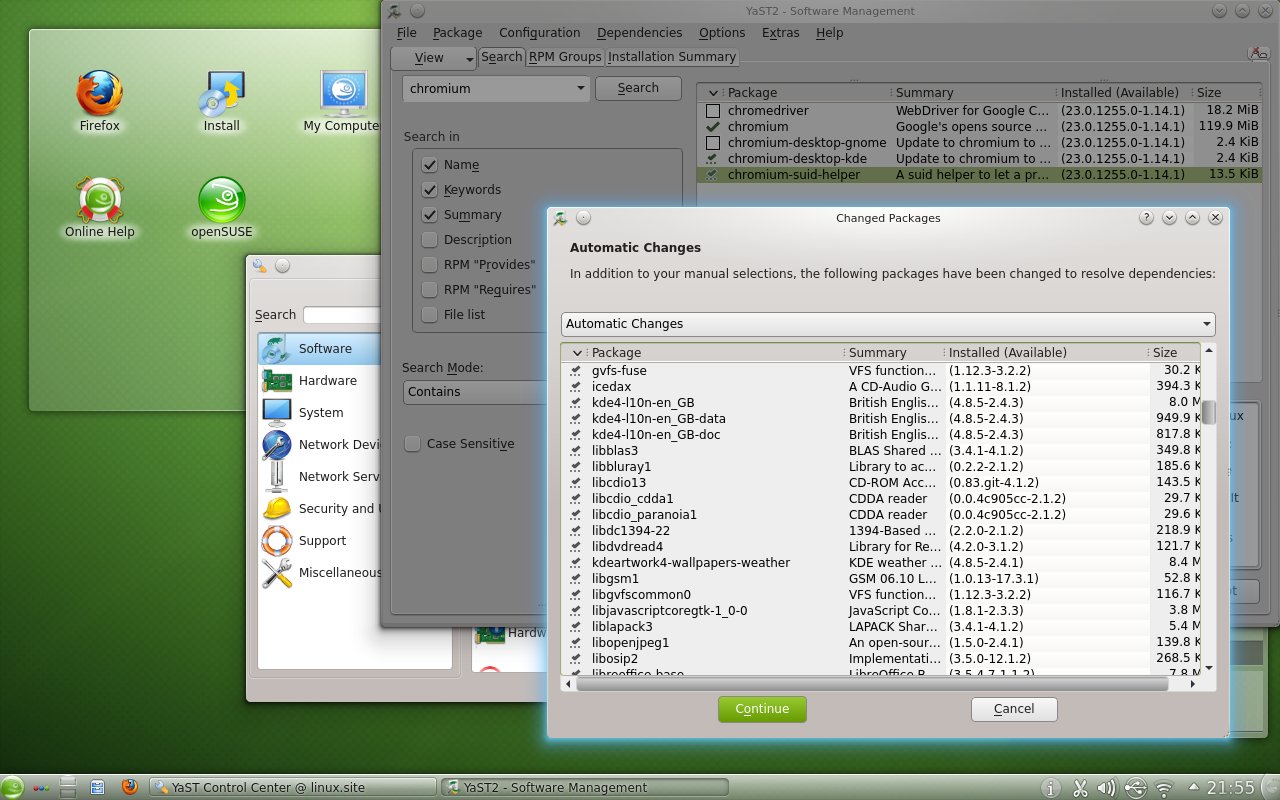Switch to the Installation Summary tab
1280x800 pixels.
672,57
